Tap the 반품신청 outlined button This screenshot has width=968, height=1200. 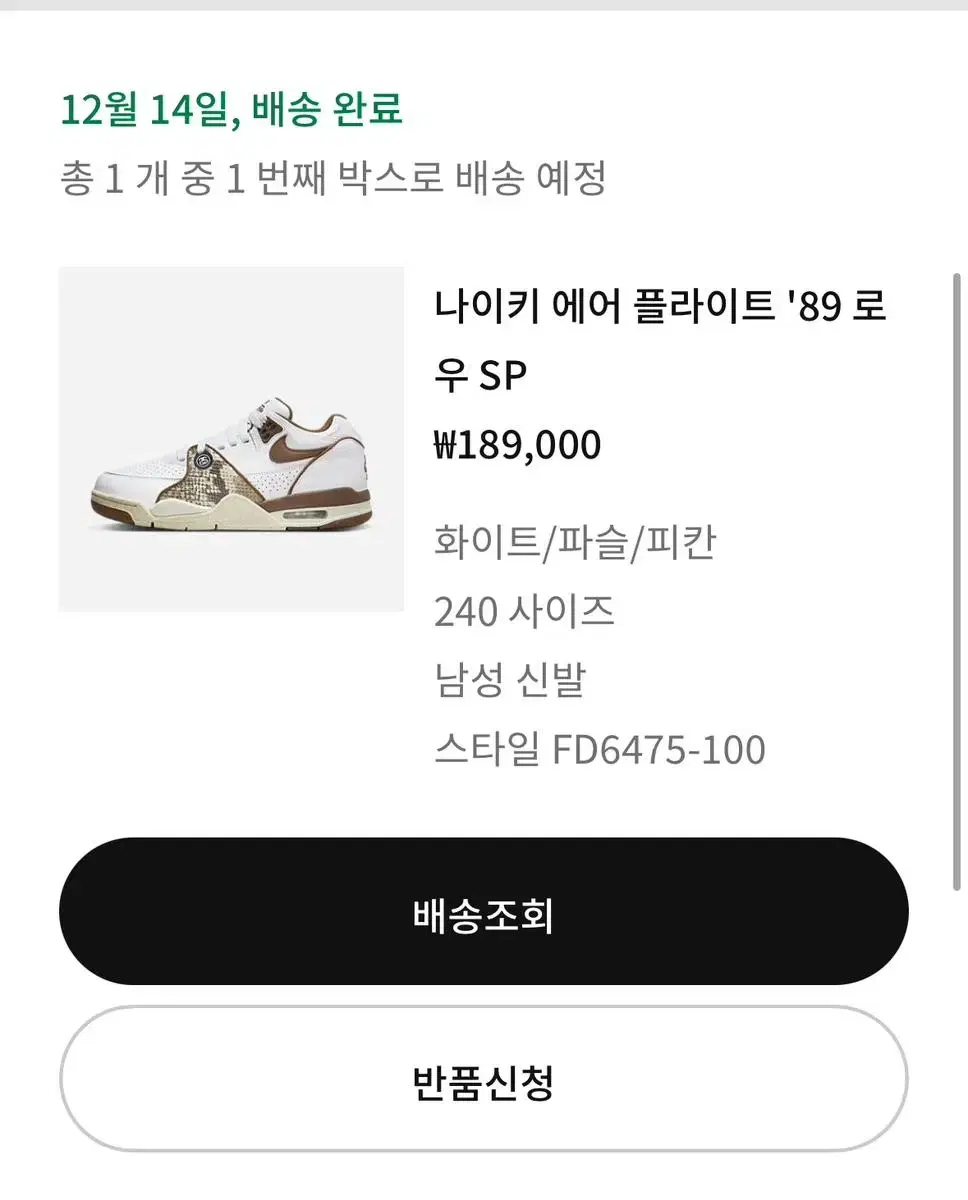483,1079
